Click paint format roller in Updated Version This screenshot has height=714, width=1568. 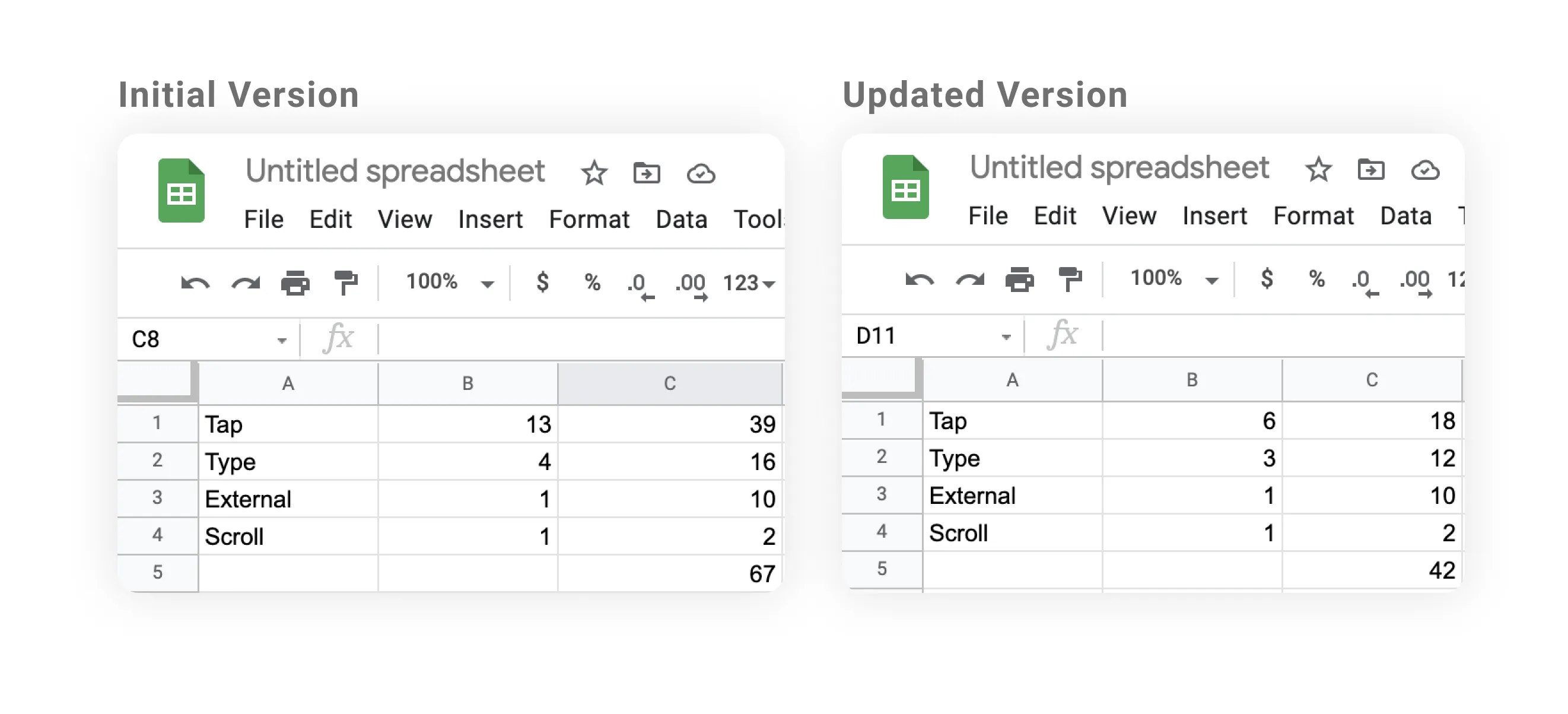1070,280
